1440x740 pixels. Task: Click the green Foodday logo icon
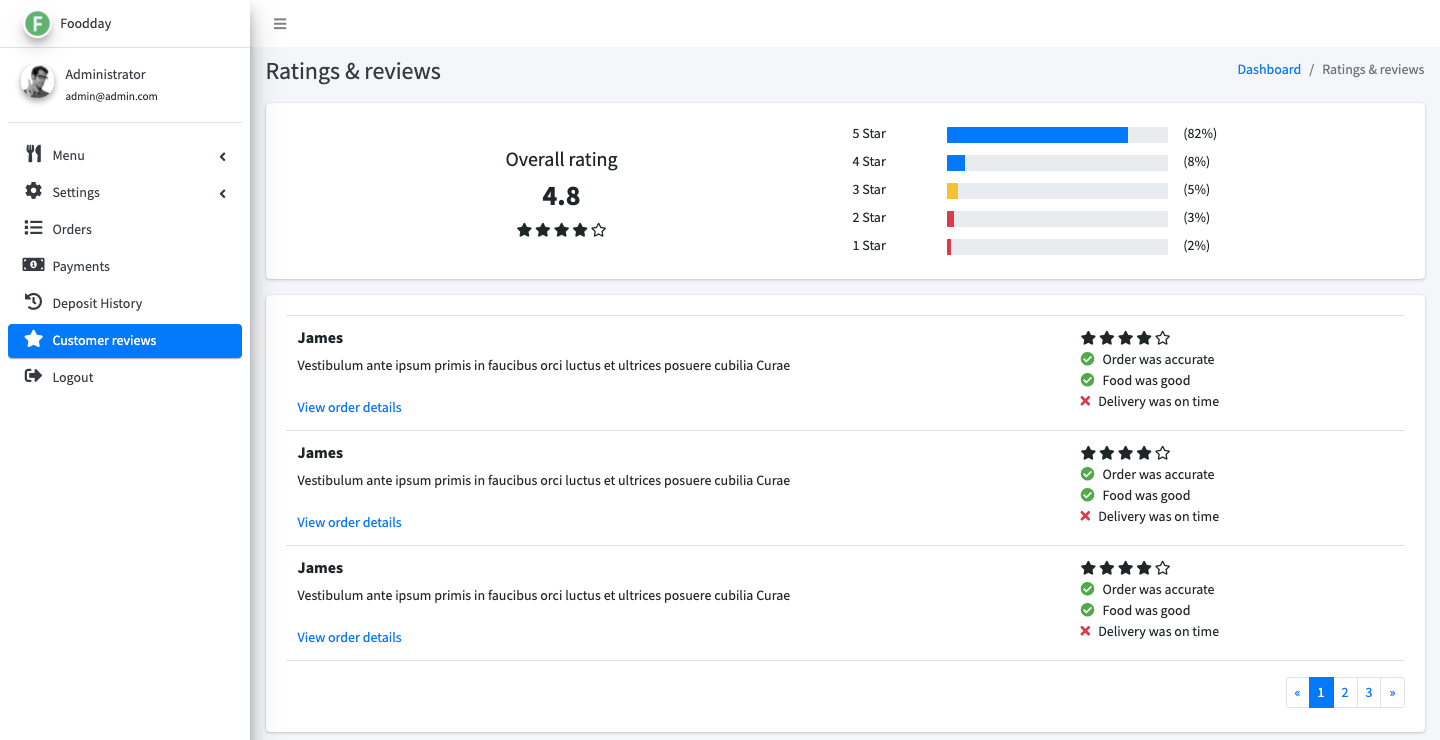pos(38,24)
